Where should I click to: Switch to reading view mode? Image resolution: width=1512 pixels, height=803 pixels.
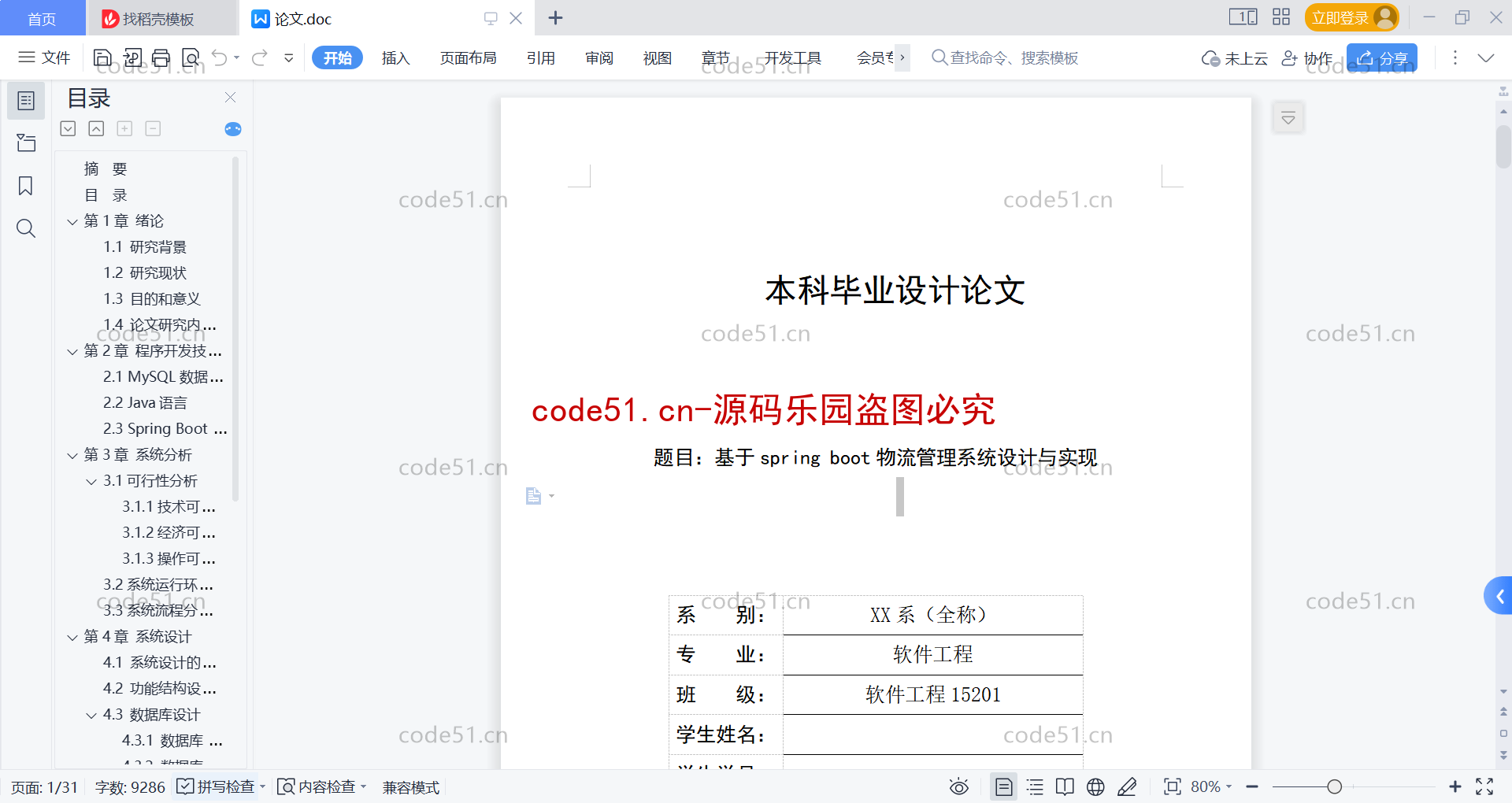coord(1065,786)
